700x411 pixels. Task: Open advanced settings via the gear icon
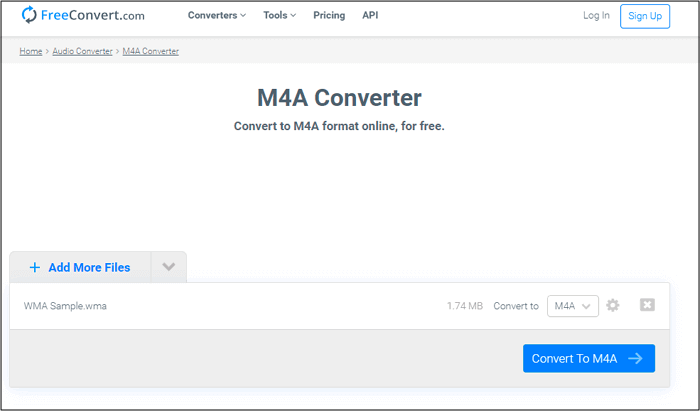(613, 305)
